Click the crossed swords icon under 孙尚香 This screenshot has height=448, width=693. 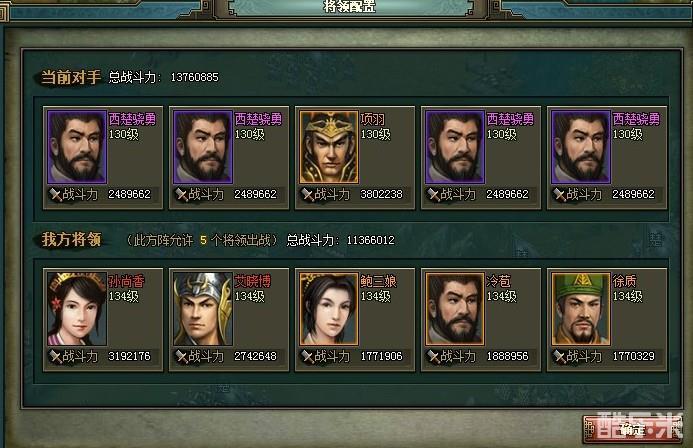click(55, 357)
